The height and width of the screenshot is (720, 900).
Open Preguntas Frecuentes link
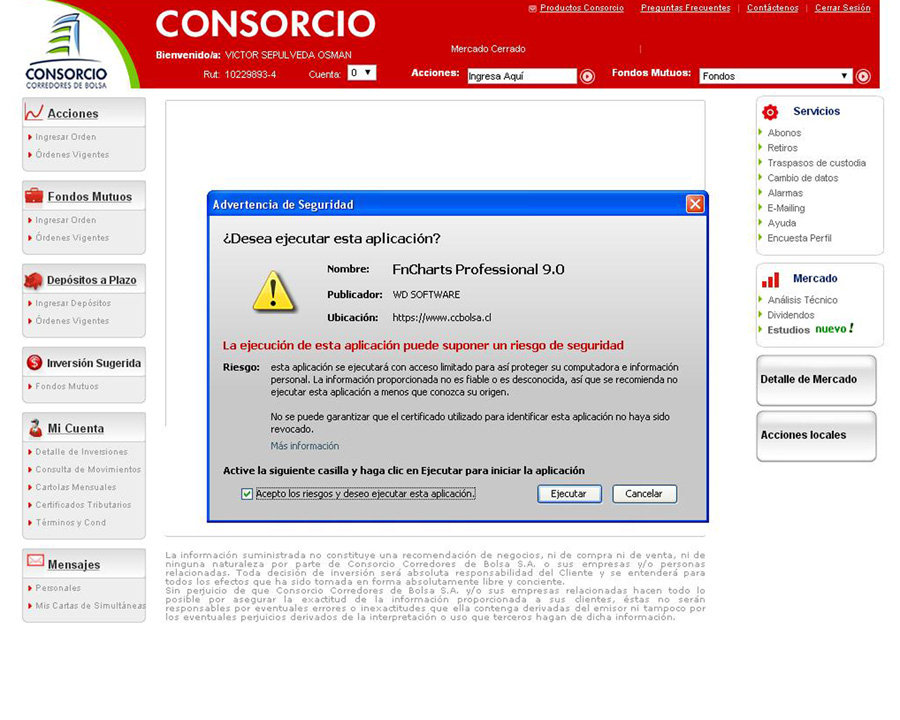(685, 8)
